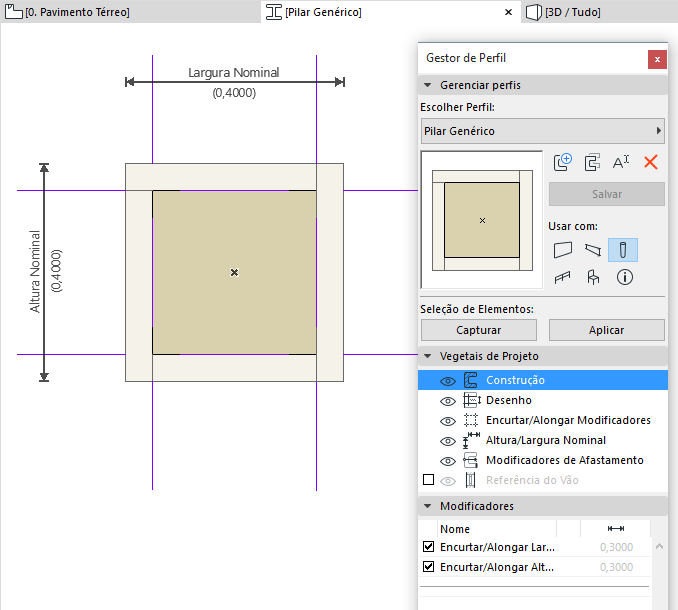
Task: Click Referência do Vão layer icon
Action: click(470, 480)
